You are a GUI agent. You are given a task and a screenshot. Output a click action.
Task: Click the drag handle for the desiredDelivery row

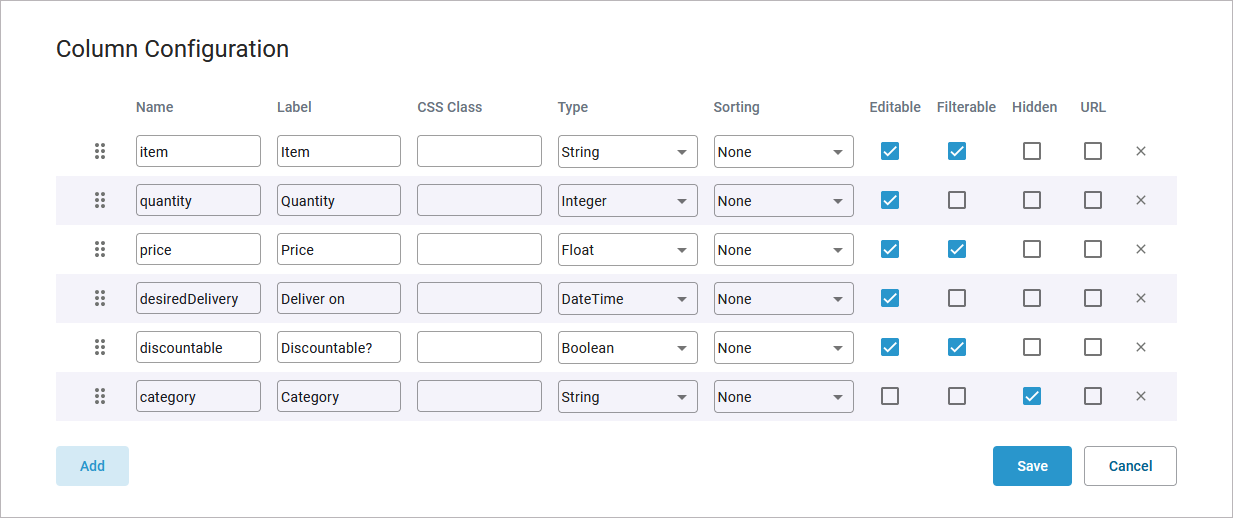point(100,298)
